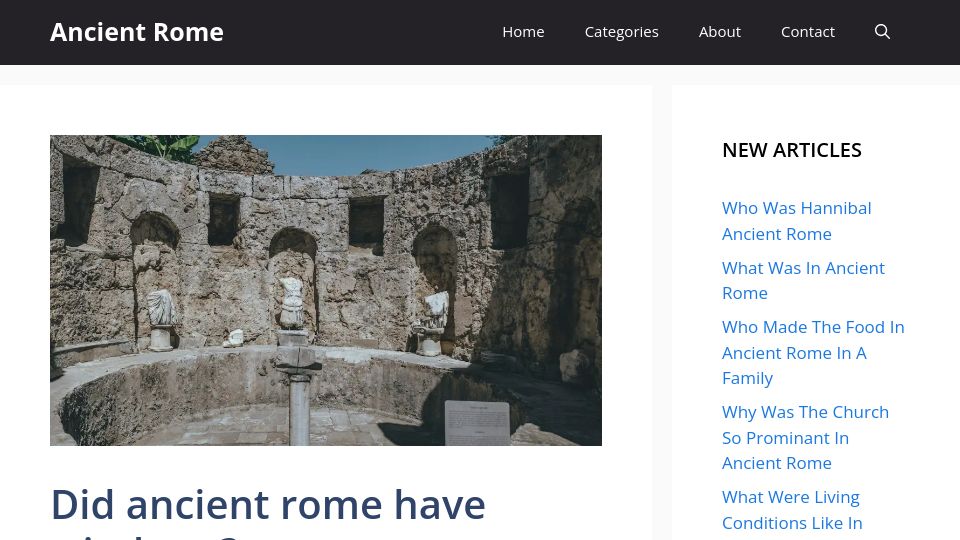
Task: Open the Categories menu item
Action: (621, 32)
